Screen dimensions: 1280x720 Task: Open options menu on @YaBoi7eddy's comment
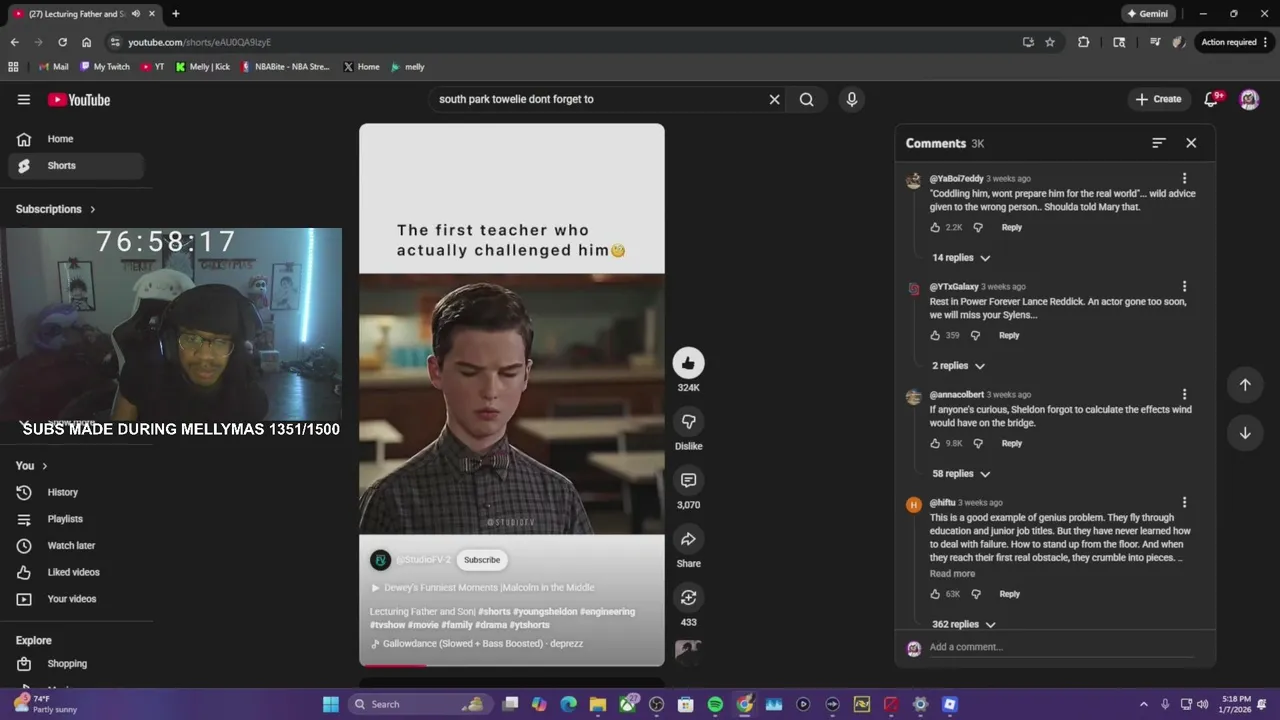tap(1184, 178)
